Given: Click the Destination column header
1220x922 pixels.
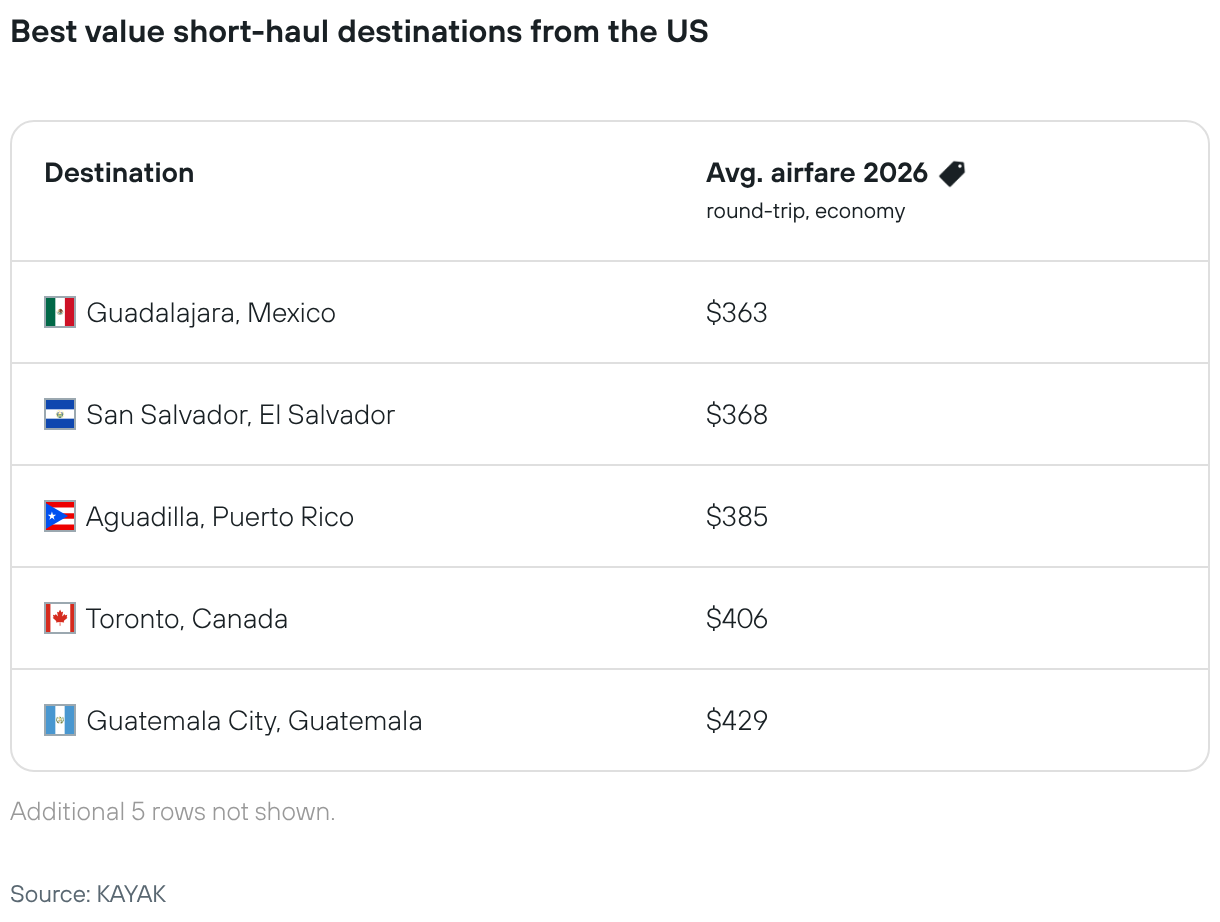Looking at the screenshot, I should 119,173.
